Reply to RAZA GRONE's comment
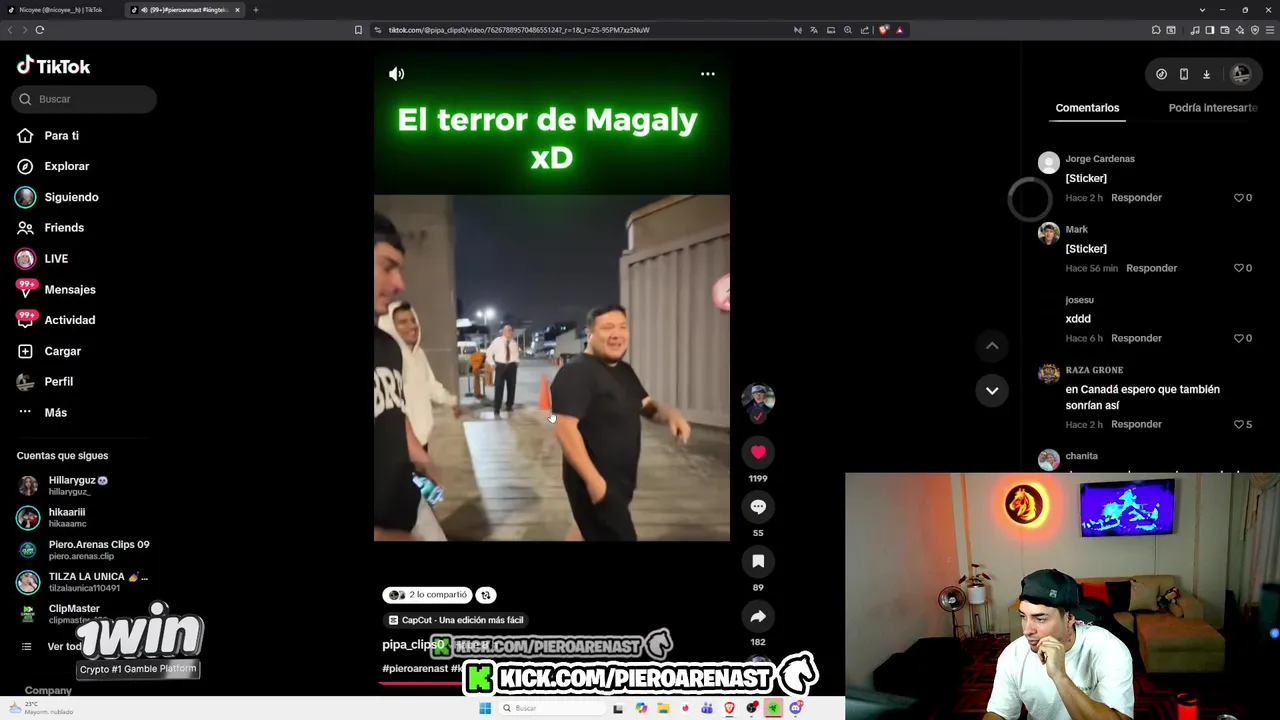1280x720 pixels. (x=1136, y=424)
